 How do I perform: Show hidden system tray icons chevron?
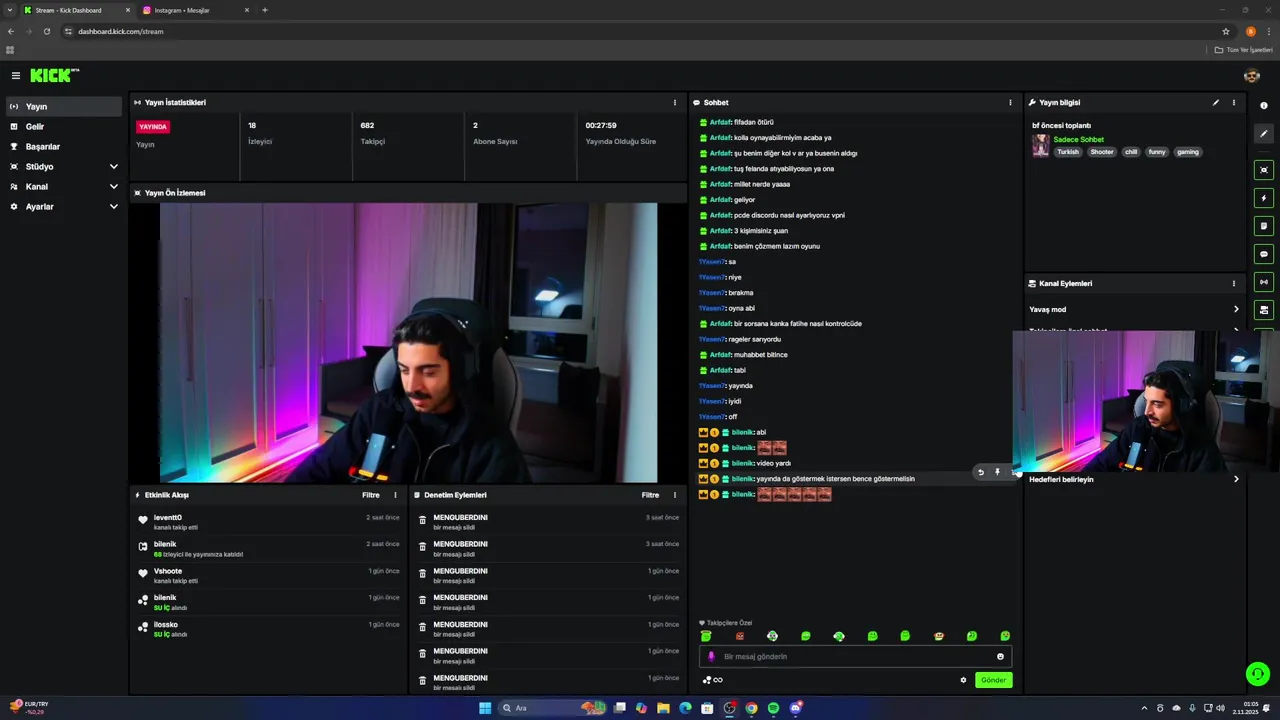[x=1144, y=708]
